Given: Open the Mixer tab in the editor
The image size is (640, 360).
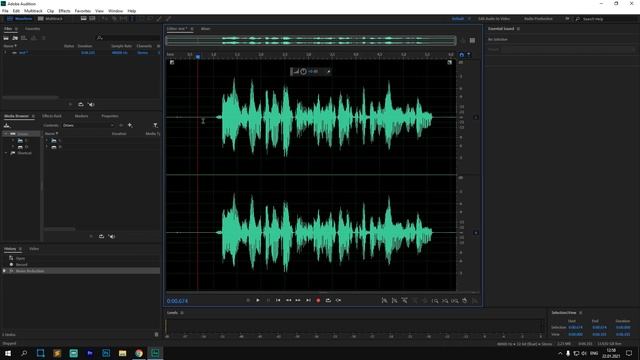Looking at the screenshot, I should (x=205, y=29).
